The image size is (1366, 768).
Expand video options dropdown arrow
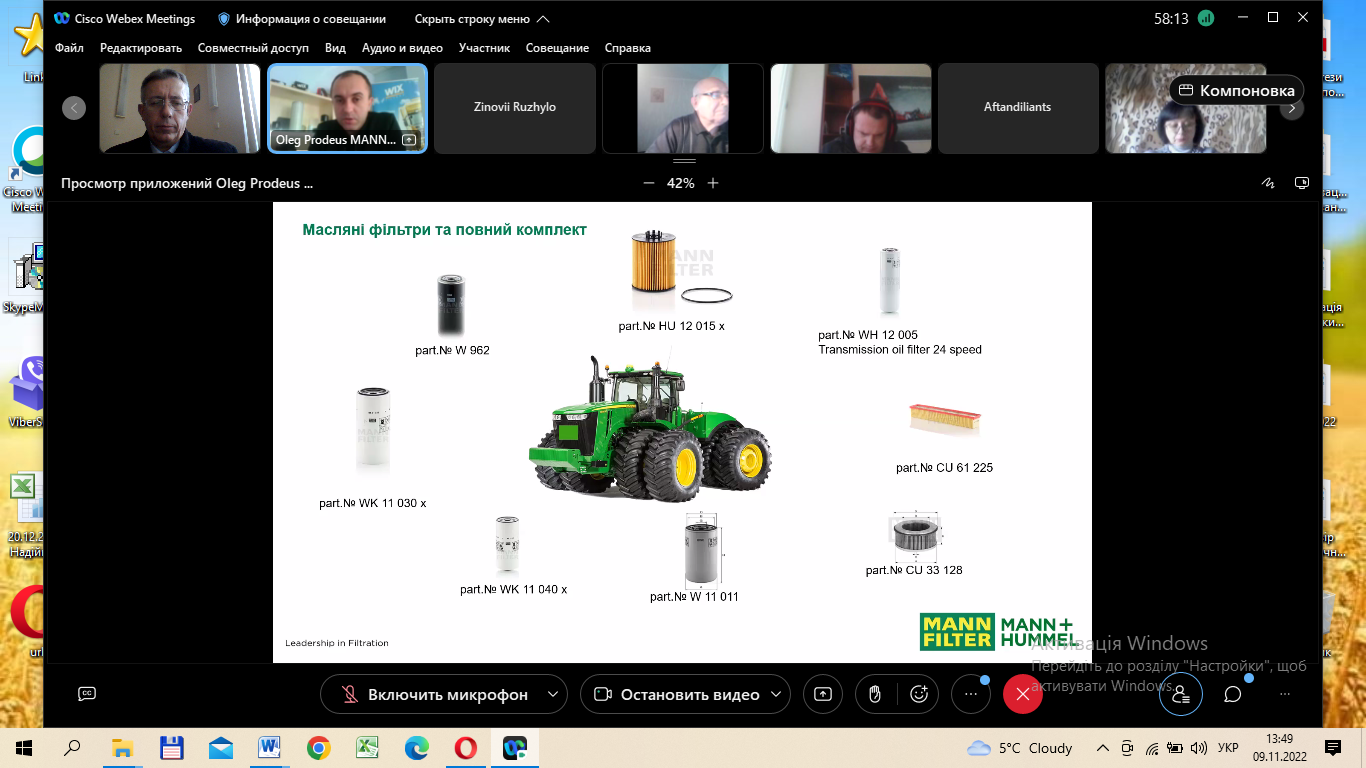pyautogui.click(x=776, y=694)
